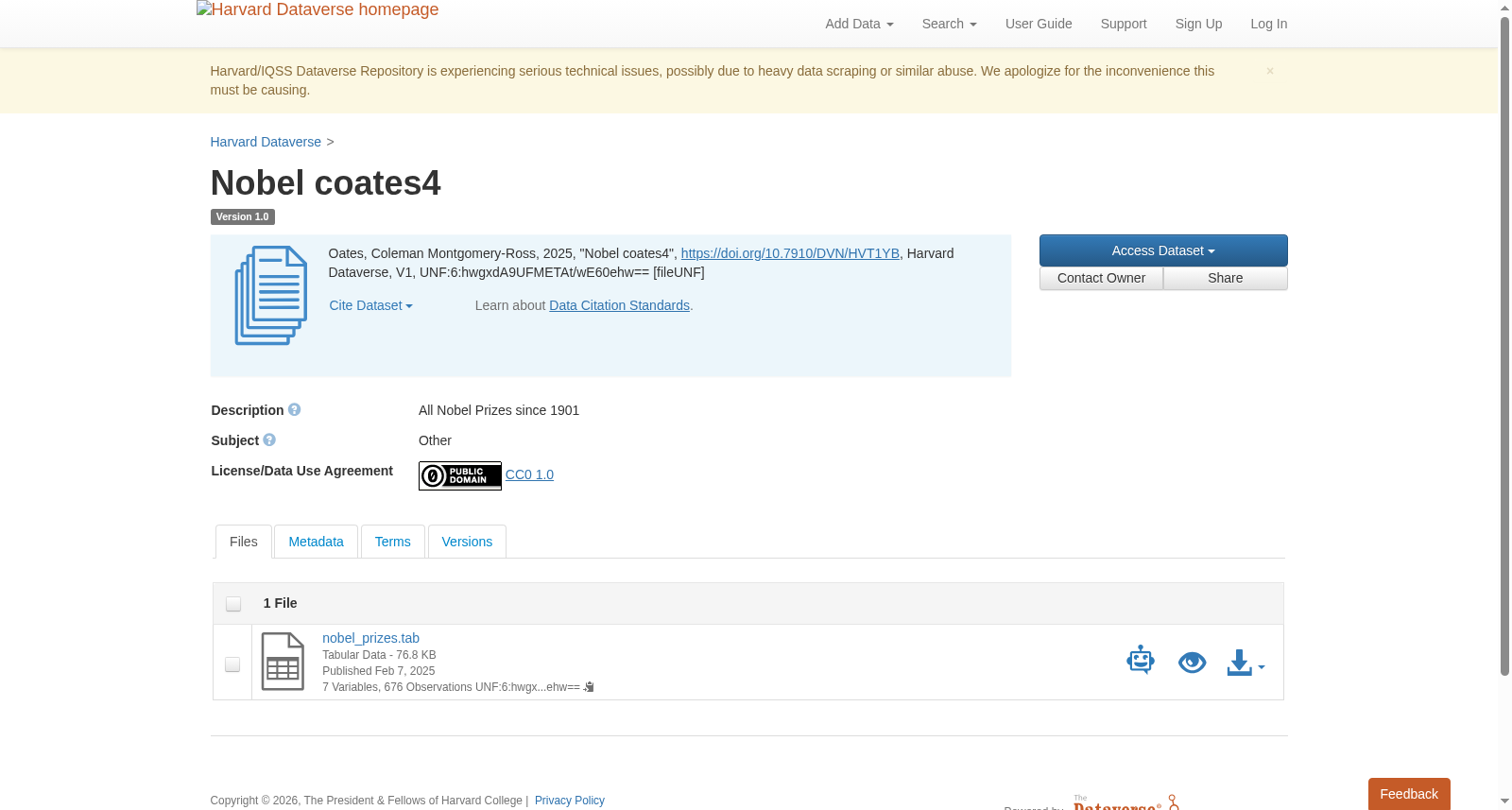Open the Access Dataset dropdown
1512x810 pixels.
point(1163,250)
